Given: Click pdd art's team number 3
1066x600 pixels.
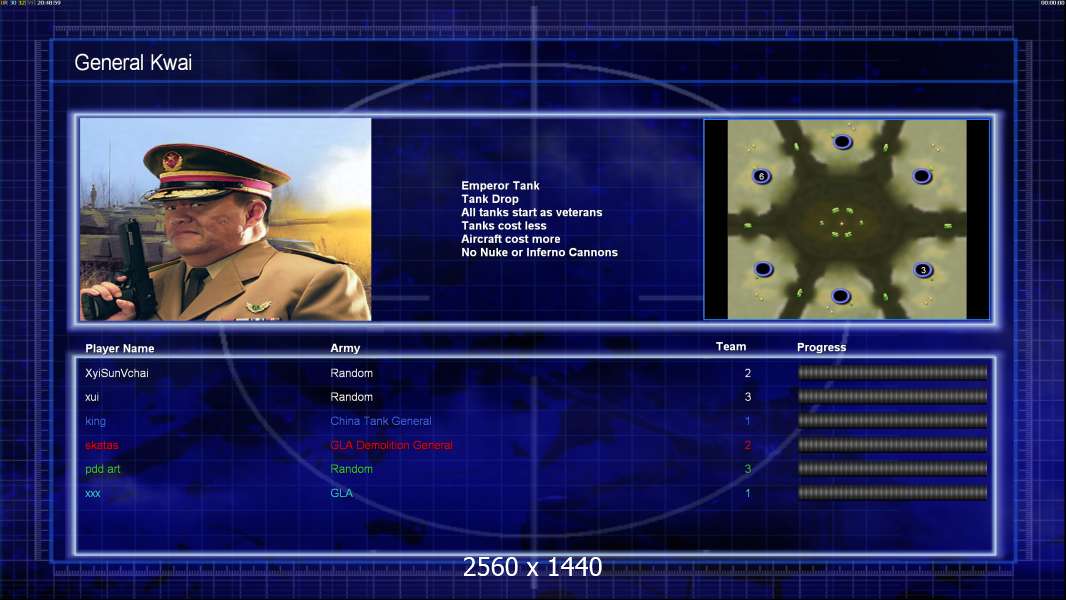Looking at the screenshot, I should pyautogui.click(x=748, y=469).
